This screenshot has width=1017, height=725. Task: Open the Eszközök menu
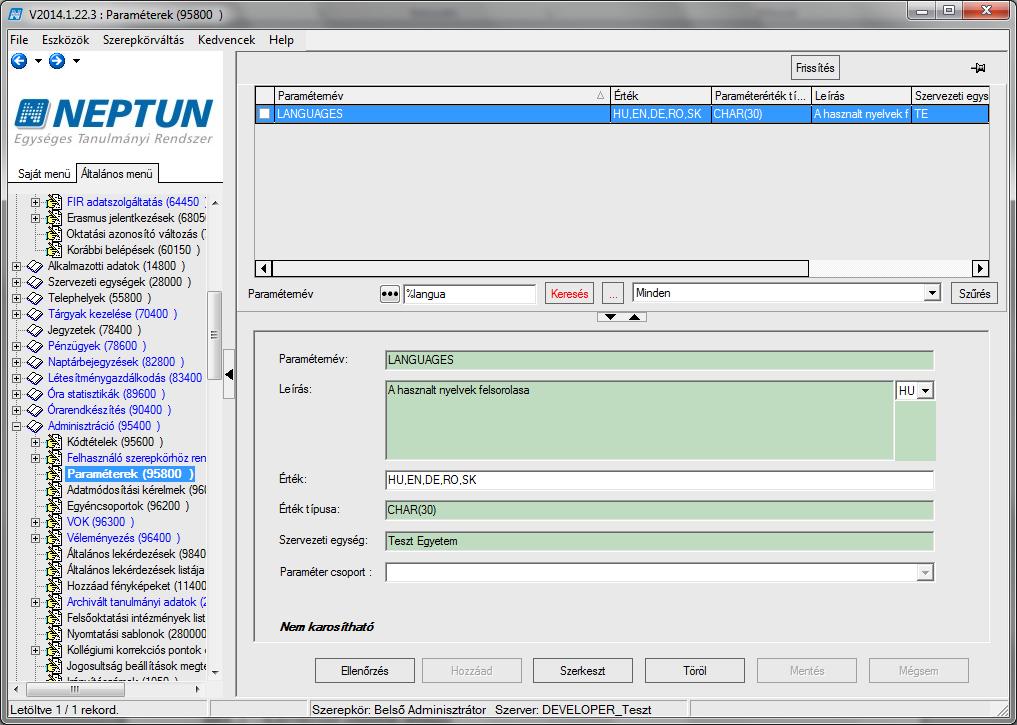tap(66, 40)
